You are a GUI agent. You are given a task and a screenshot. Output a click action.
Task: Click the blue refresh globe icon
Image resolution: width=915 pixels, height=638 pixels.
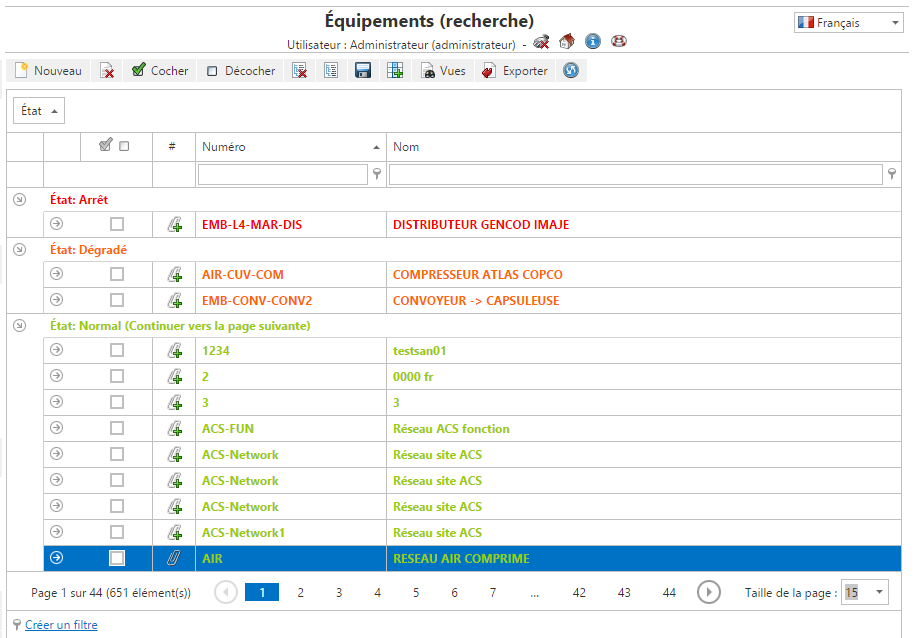571,71
